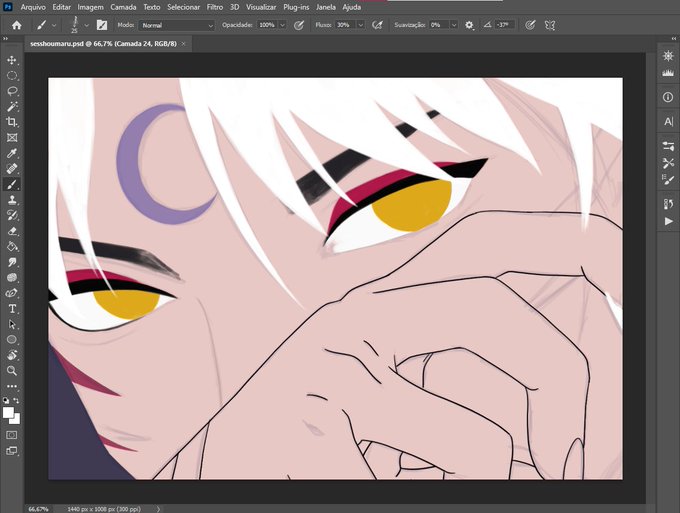Viewport: 680px width, 513px height.
Task: Select the Spot Healing Brush tool
Action: tap(12, 169)
